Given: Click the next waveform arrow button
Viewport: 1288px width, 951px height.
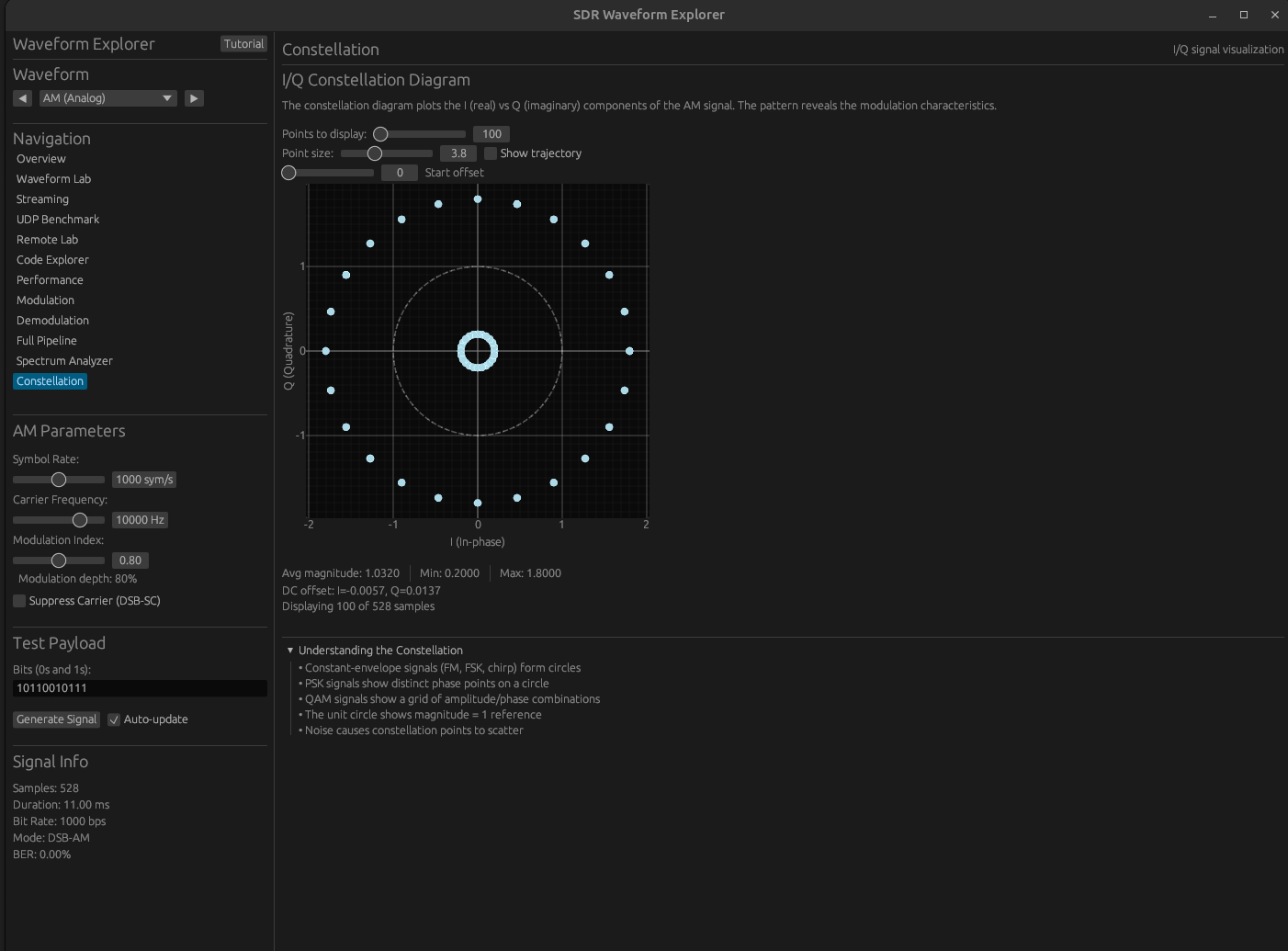Looking at the screenshot, I should pos(194,98).
